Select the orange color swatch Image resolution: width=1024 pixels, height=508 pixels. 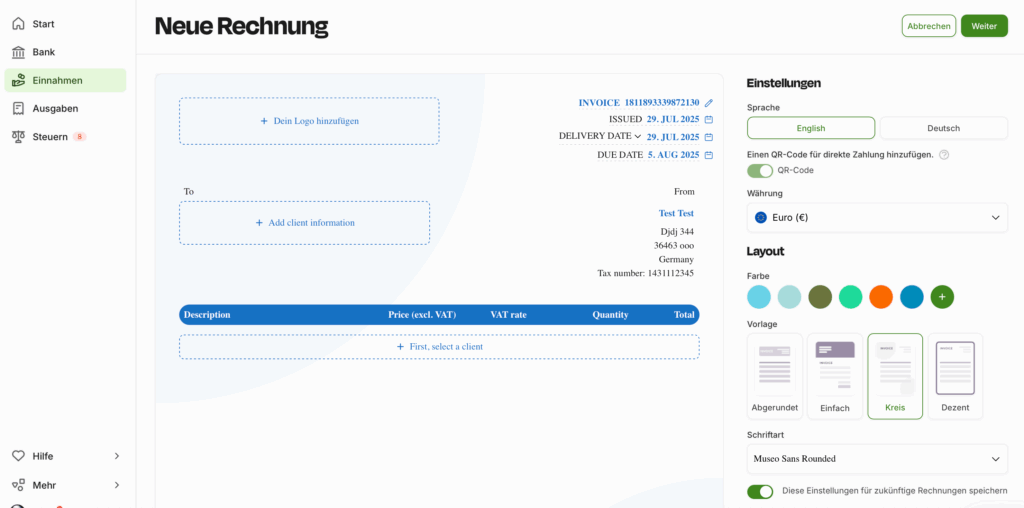[881, 297]
